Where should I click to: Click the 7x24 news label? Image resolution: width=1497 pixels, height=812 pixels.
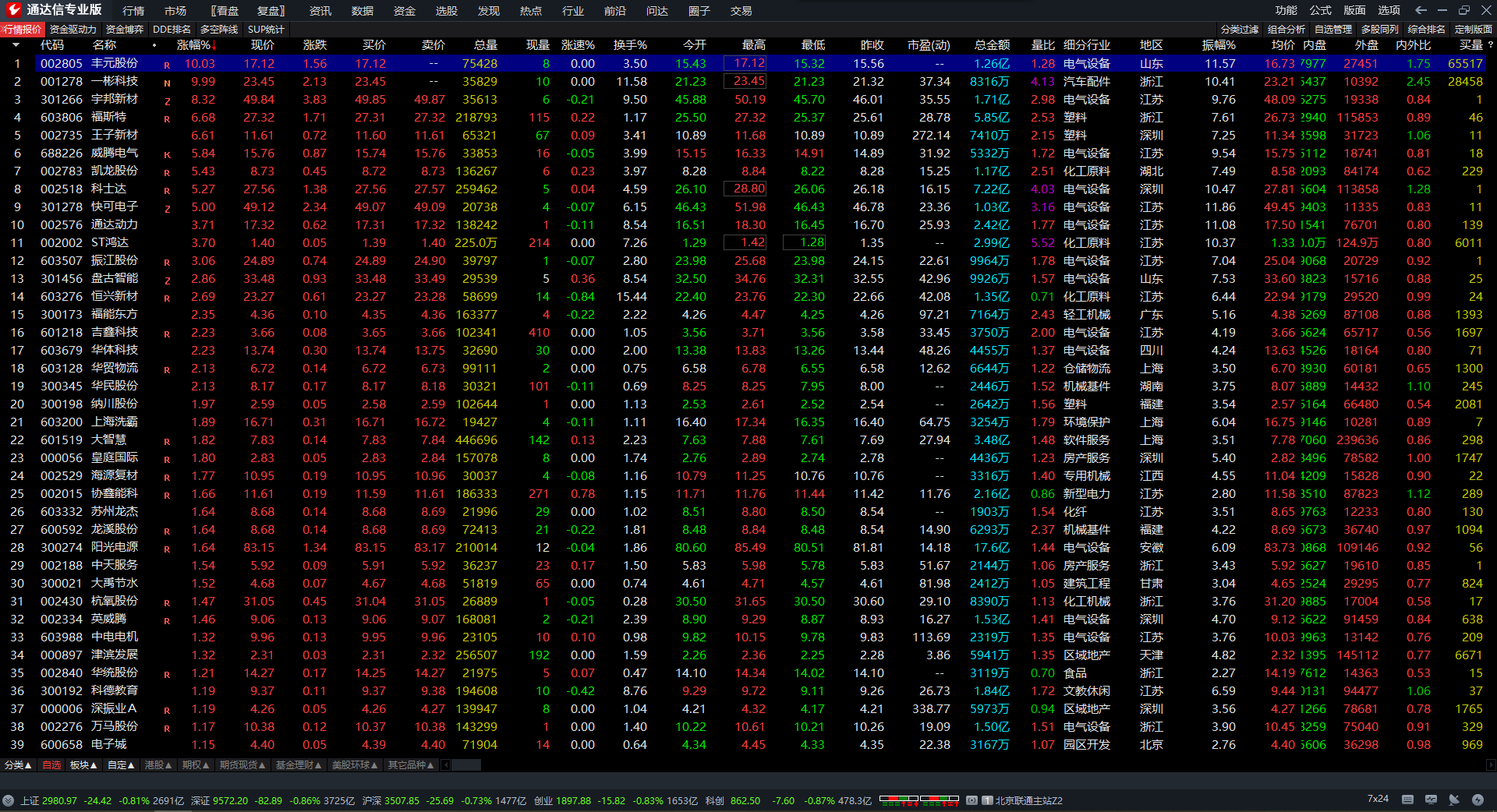click(x=1378, y=799)
